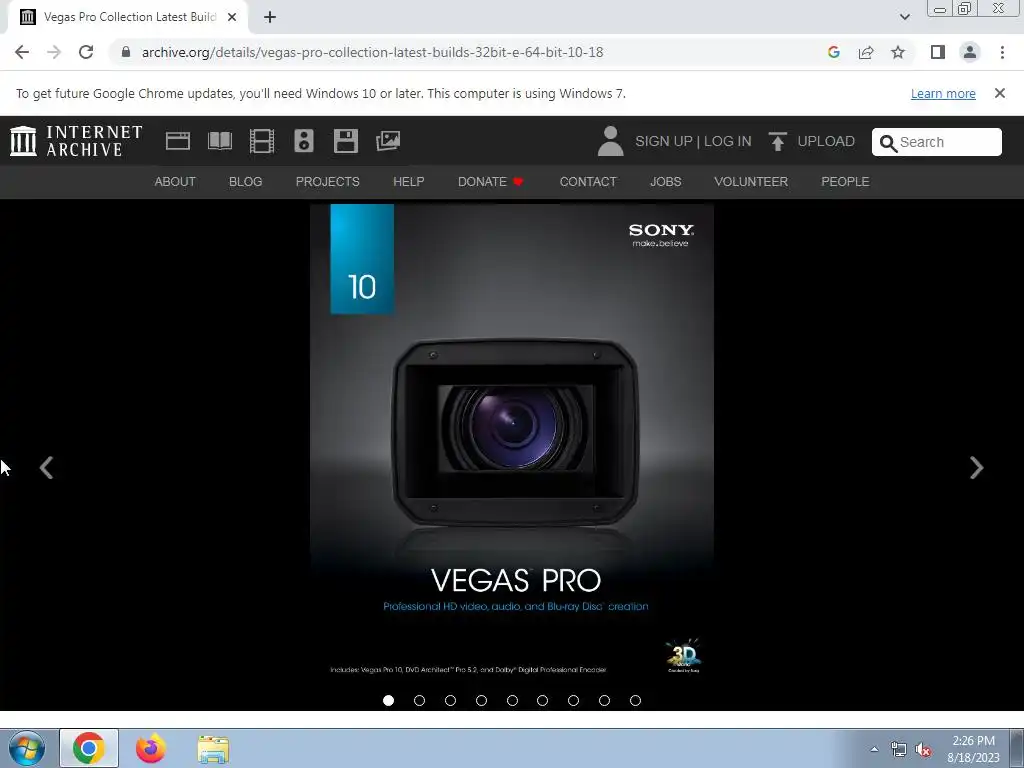Select the third carousel dot
1024x768 pixels.
451,701
